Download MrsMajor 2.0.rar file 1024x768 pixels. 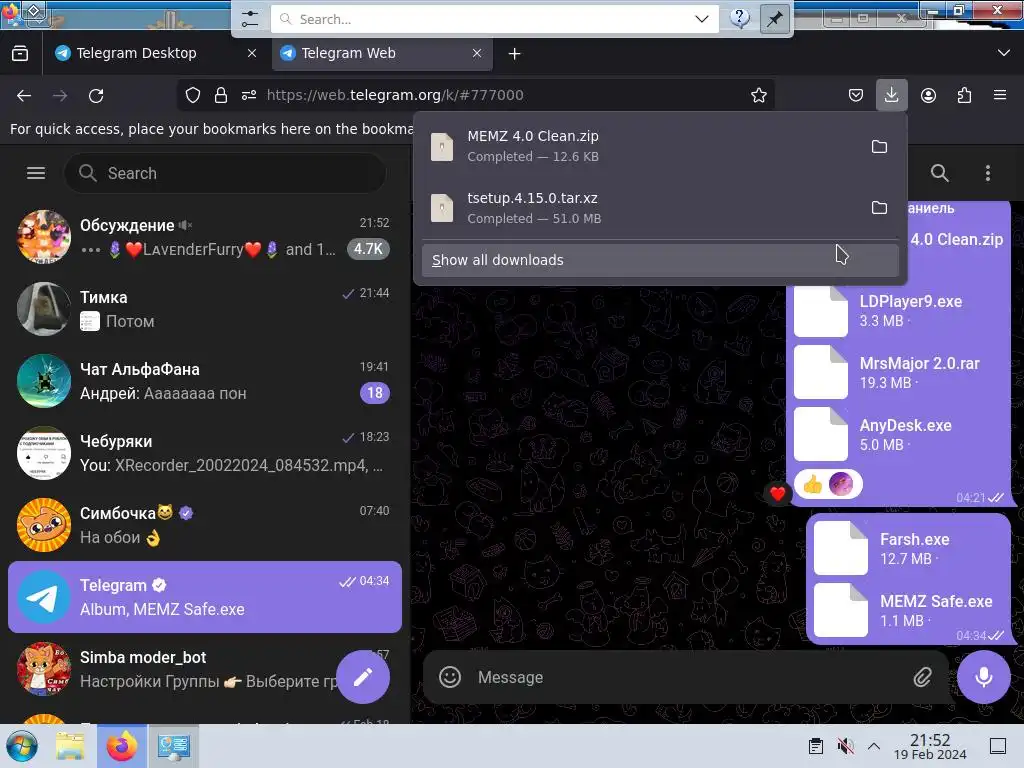pyautogui.click(x=821, y=372)
